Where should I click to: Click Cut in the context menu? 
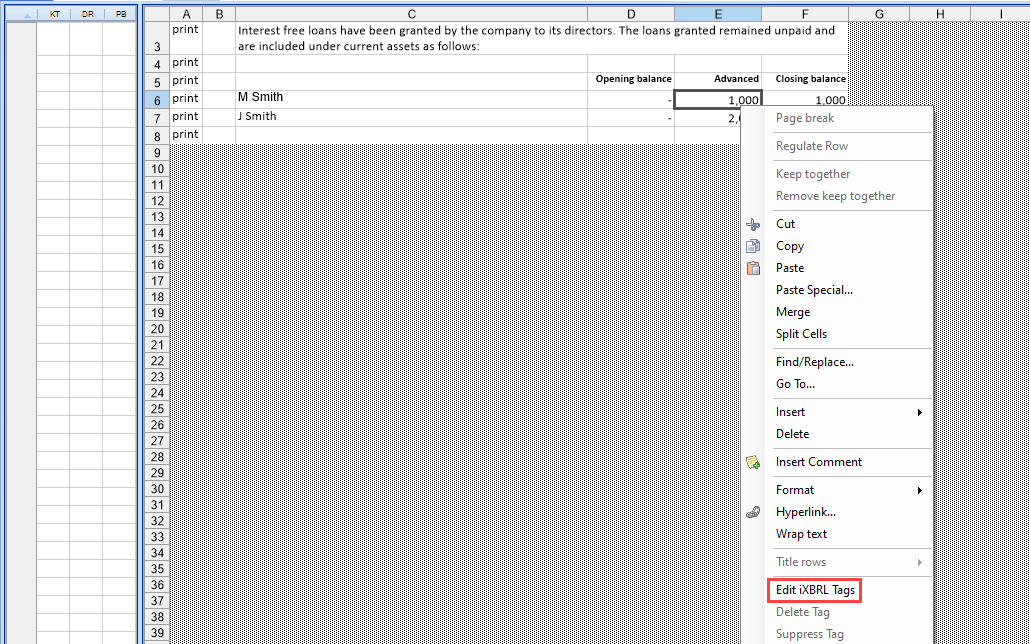(x=785, y=224)
